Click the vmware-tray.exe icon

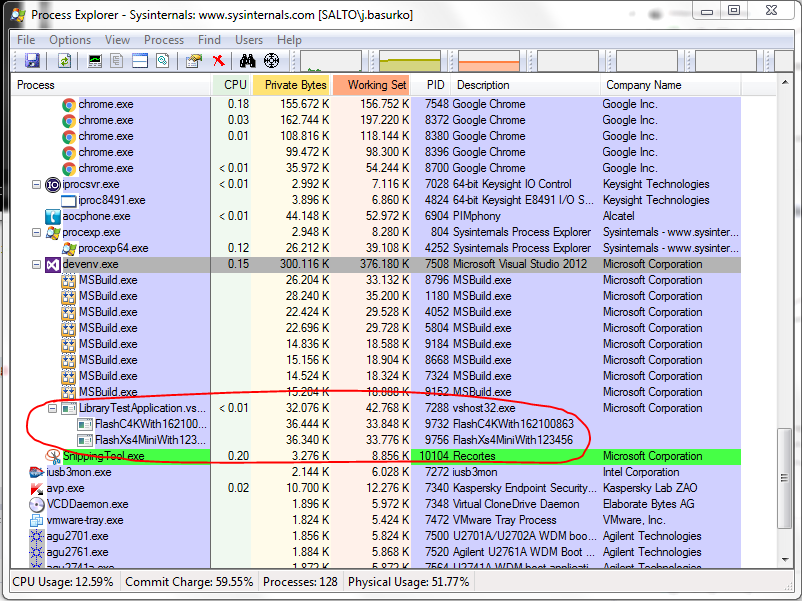[x=36, y=521]
